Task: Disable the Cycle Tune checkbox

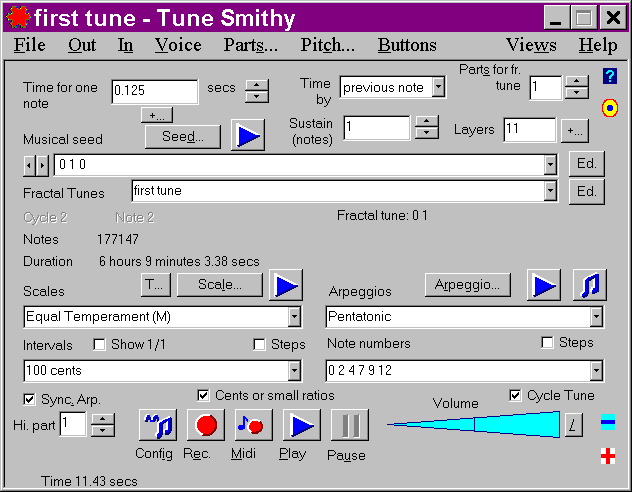Action: (515, 395)
